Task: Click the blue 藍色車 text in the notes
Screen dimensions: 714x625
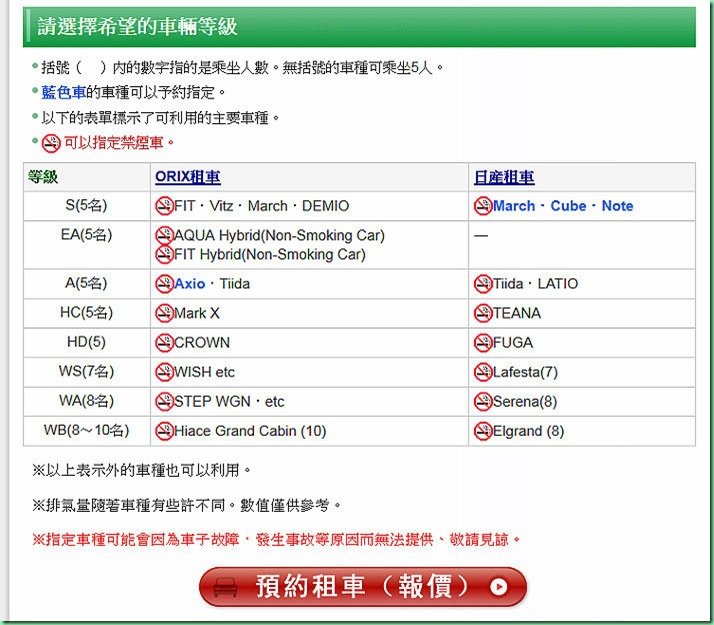Action: click(63, 92)
